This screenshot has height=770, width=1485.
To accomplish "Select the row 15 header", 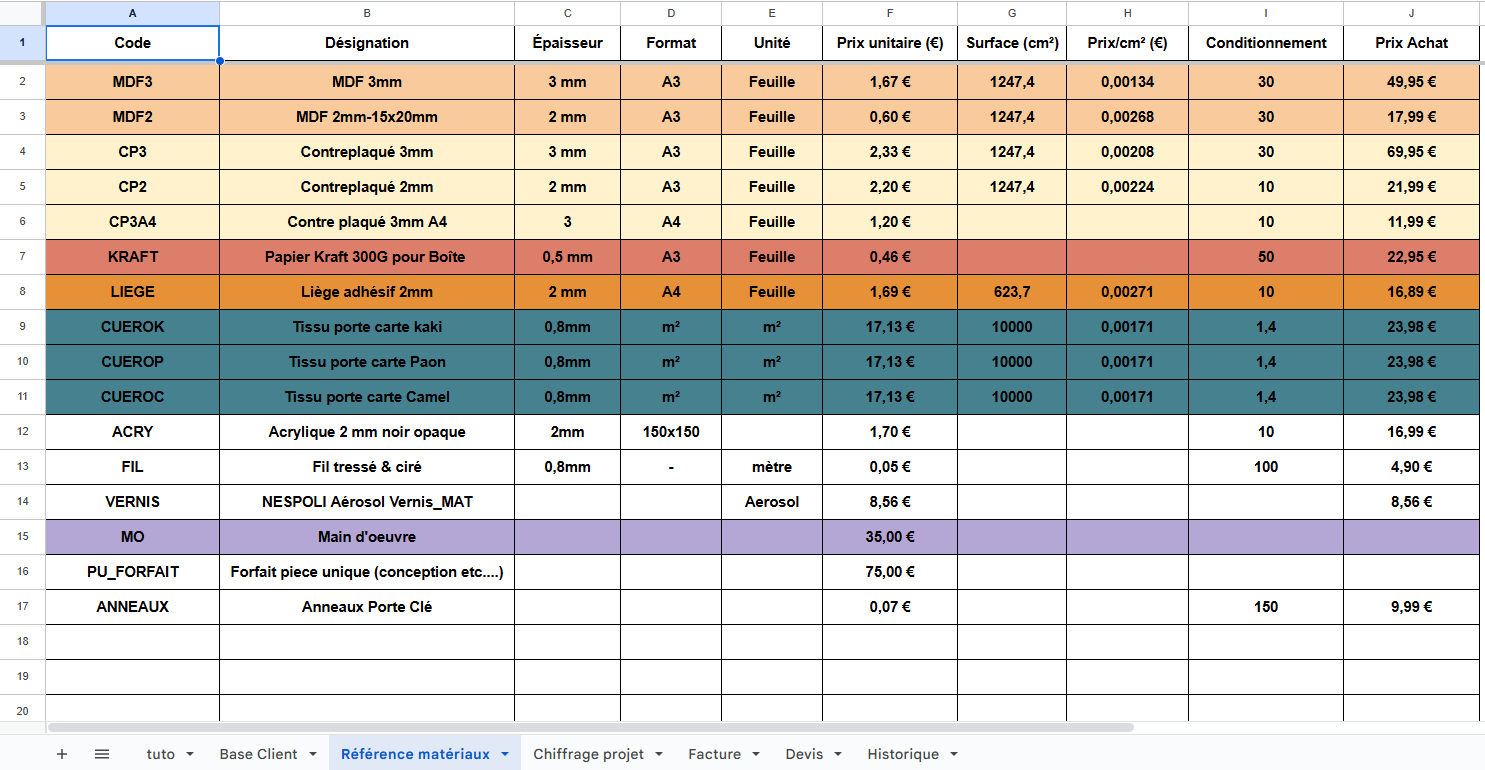I will pos(22,537).
